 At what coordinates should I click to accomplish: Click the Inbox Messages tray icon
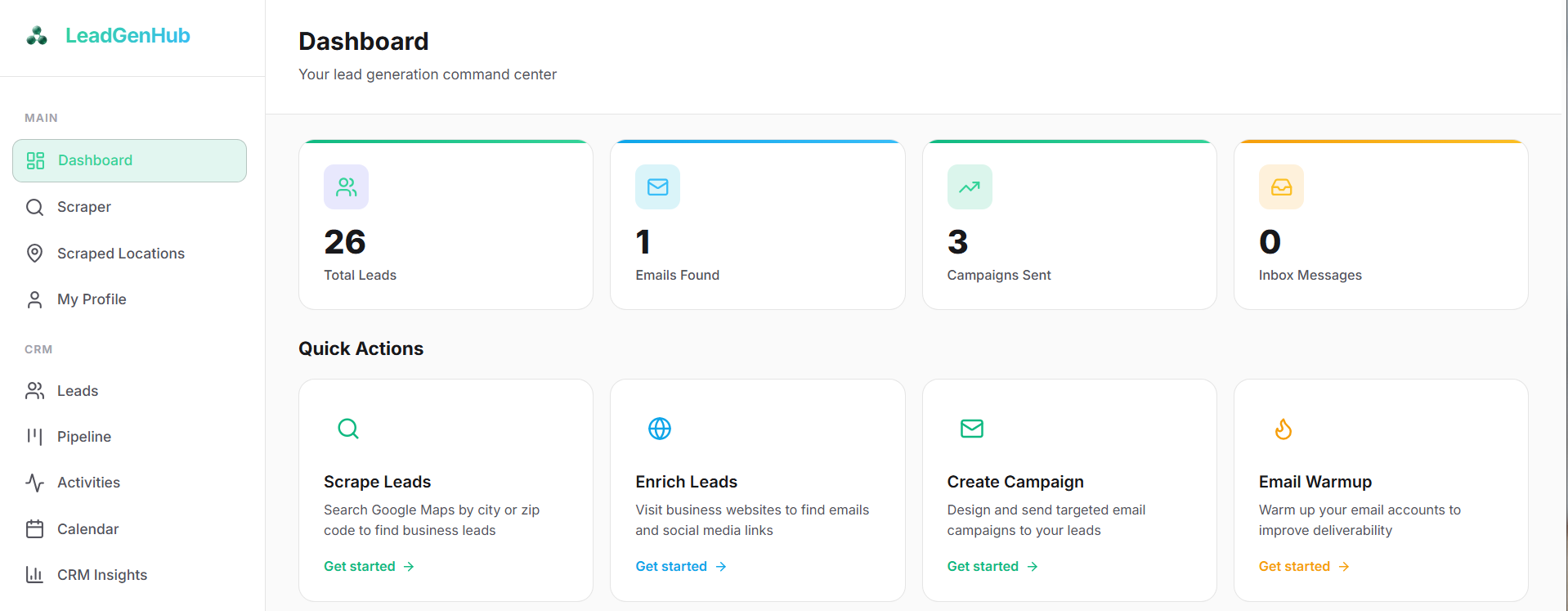click(1280, 187)
